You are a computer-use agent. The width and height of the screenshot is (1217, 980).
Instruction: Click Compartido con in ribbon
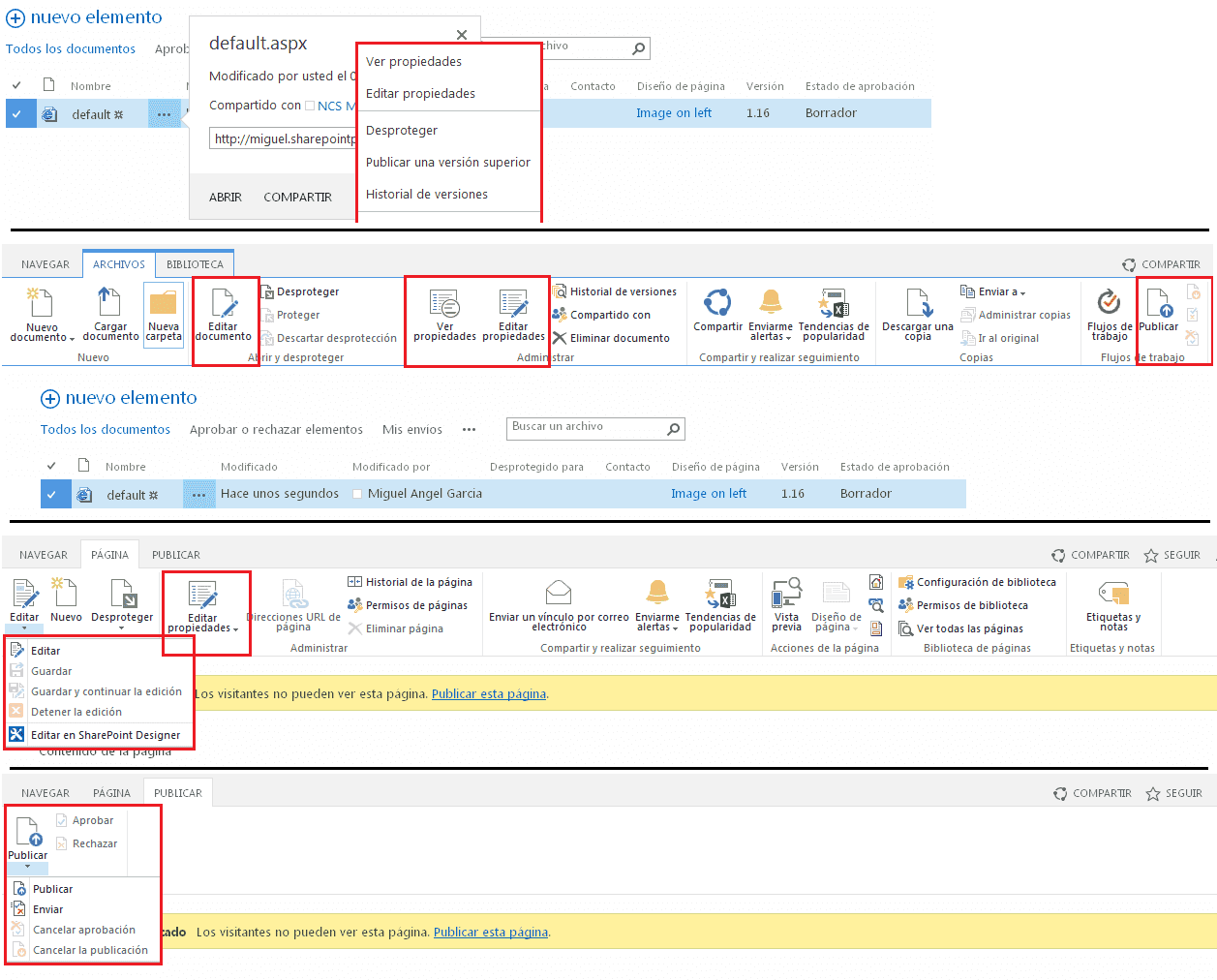[601, 315]
